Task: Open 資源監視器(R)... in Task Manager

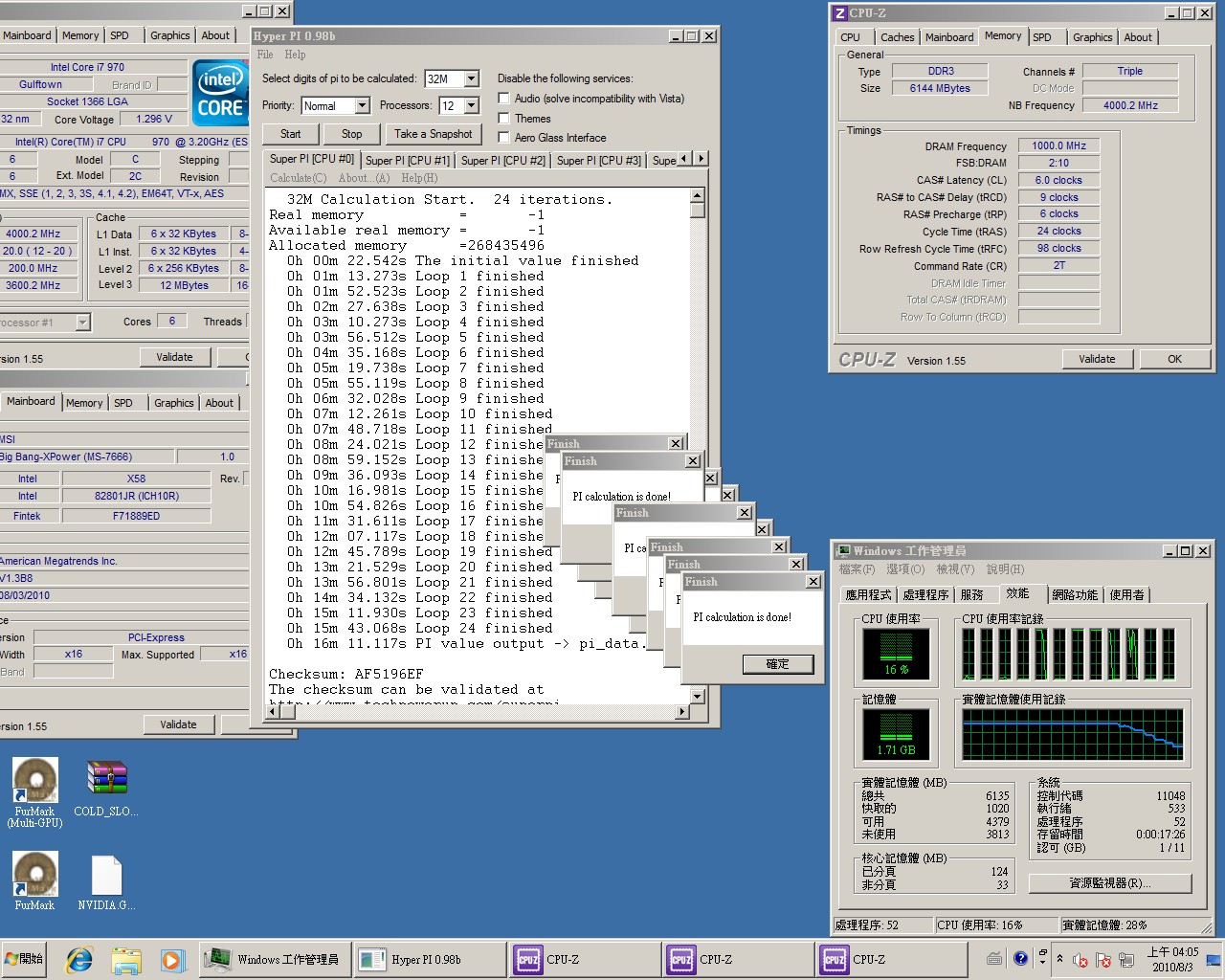Action: click(x=1110, y=883)
